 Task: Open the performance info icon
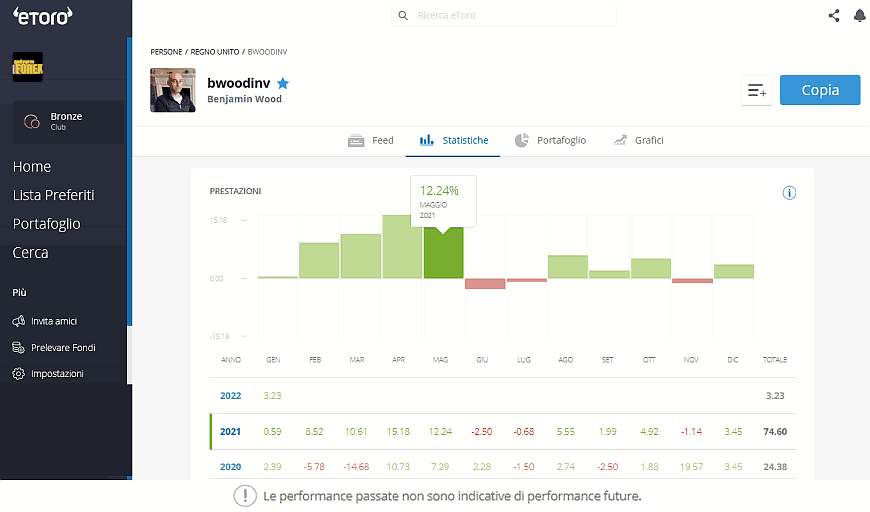[x=789, y=192]
